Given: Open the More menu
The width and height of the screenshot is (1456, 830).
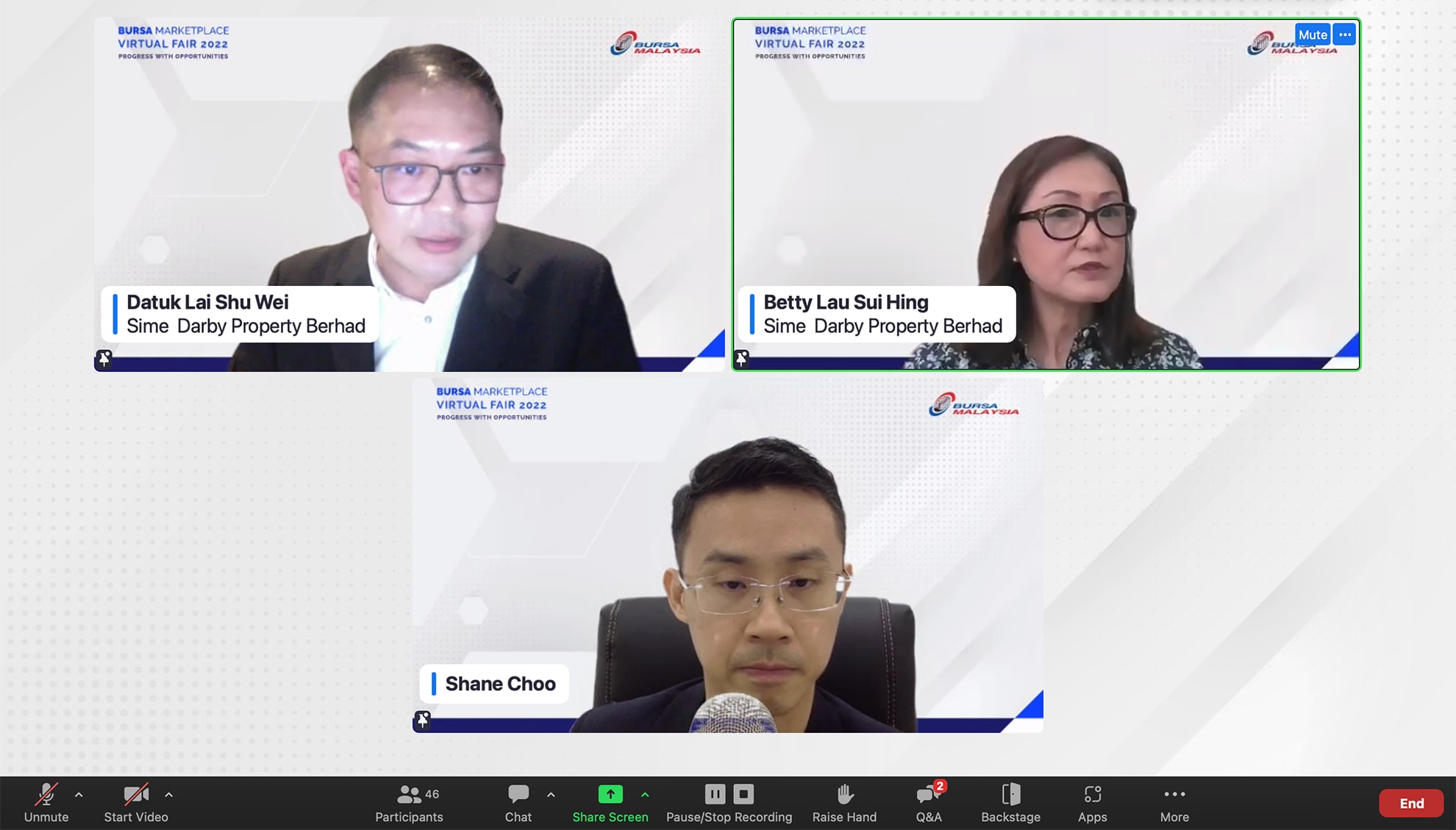Looking at the screenshot, I should point(1174,803).
